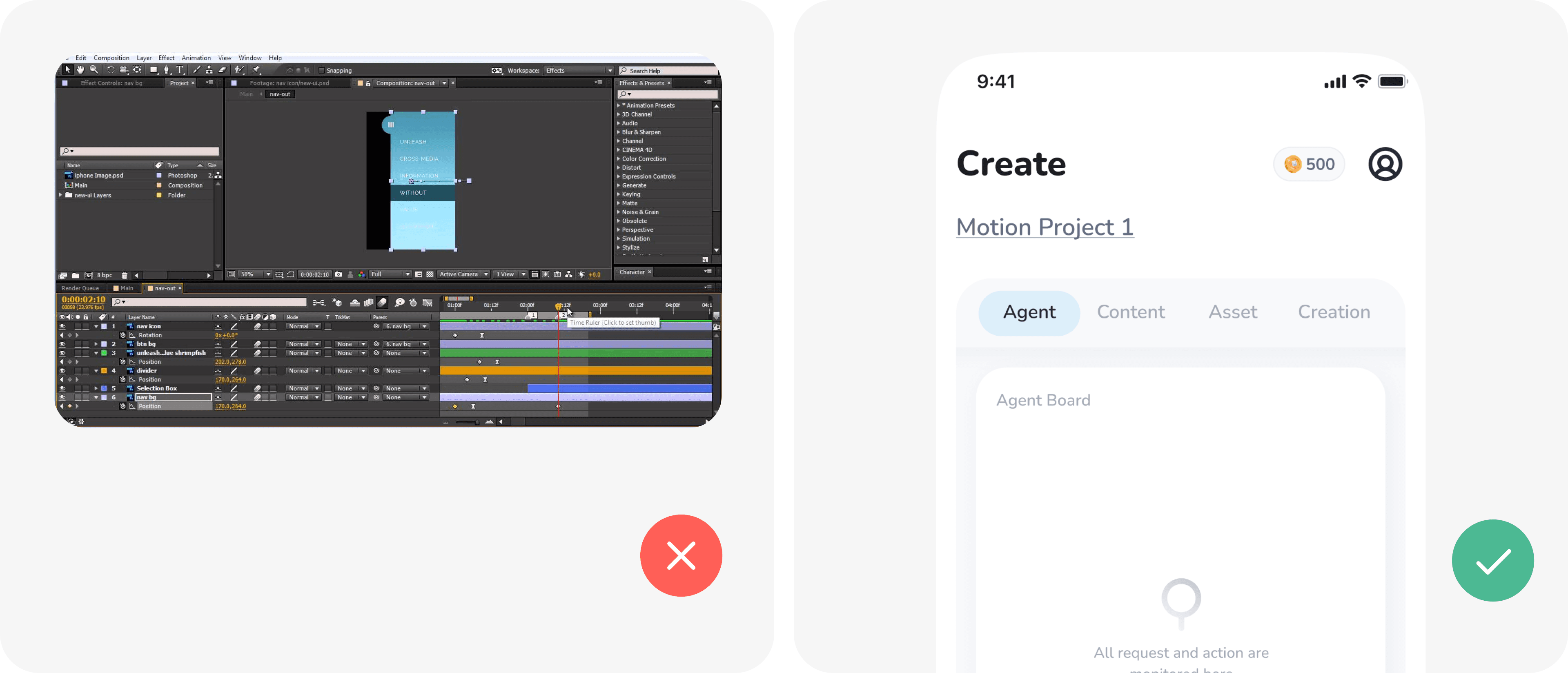Select the Hand tool in toolbar
Viewport: 1568px width, 673px height.
[80, 70]
